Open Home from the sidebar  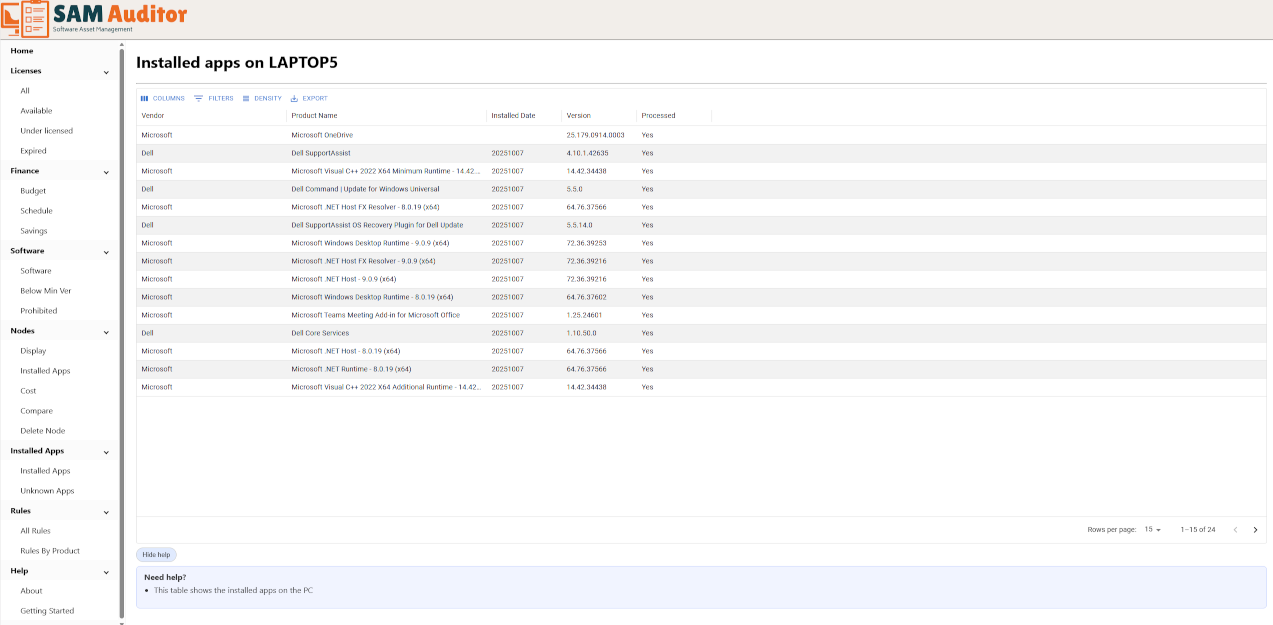coord(22,51)
